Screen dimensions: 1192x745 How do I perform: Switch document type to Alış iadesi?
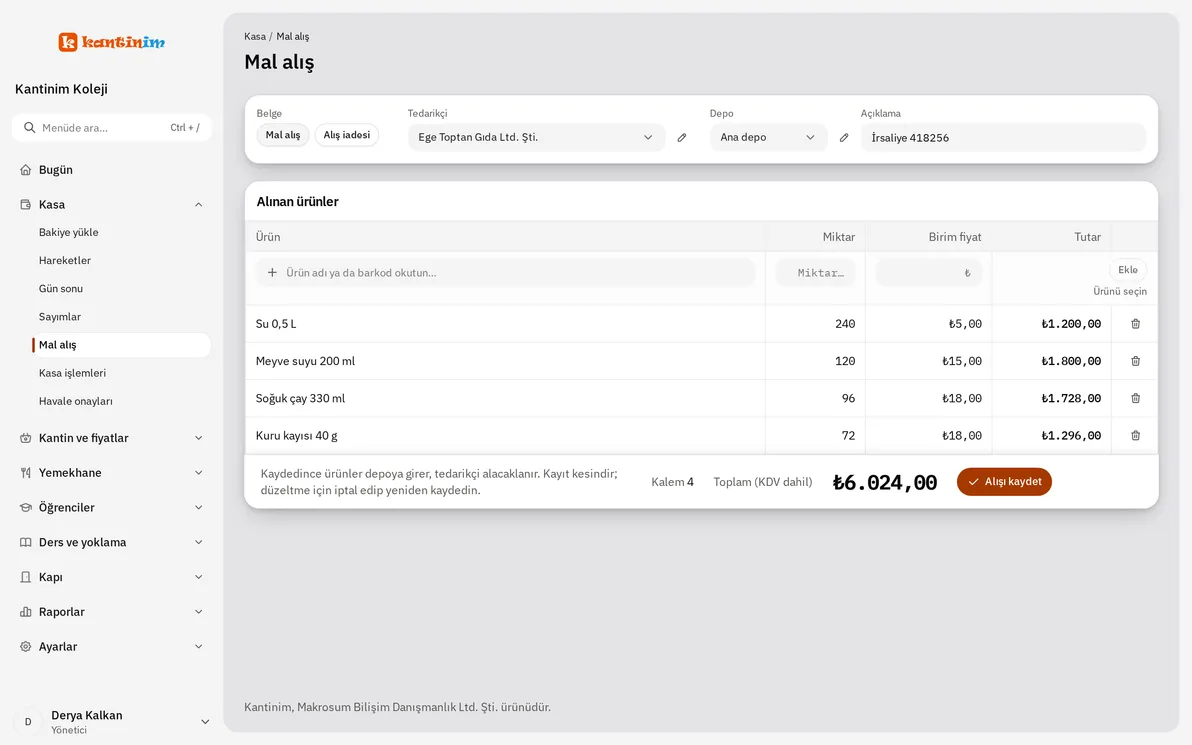click(347, 135)
